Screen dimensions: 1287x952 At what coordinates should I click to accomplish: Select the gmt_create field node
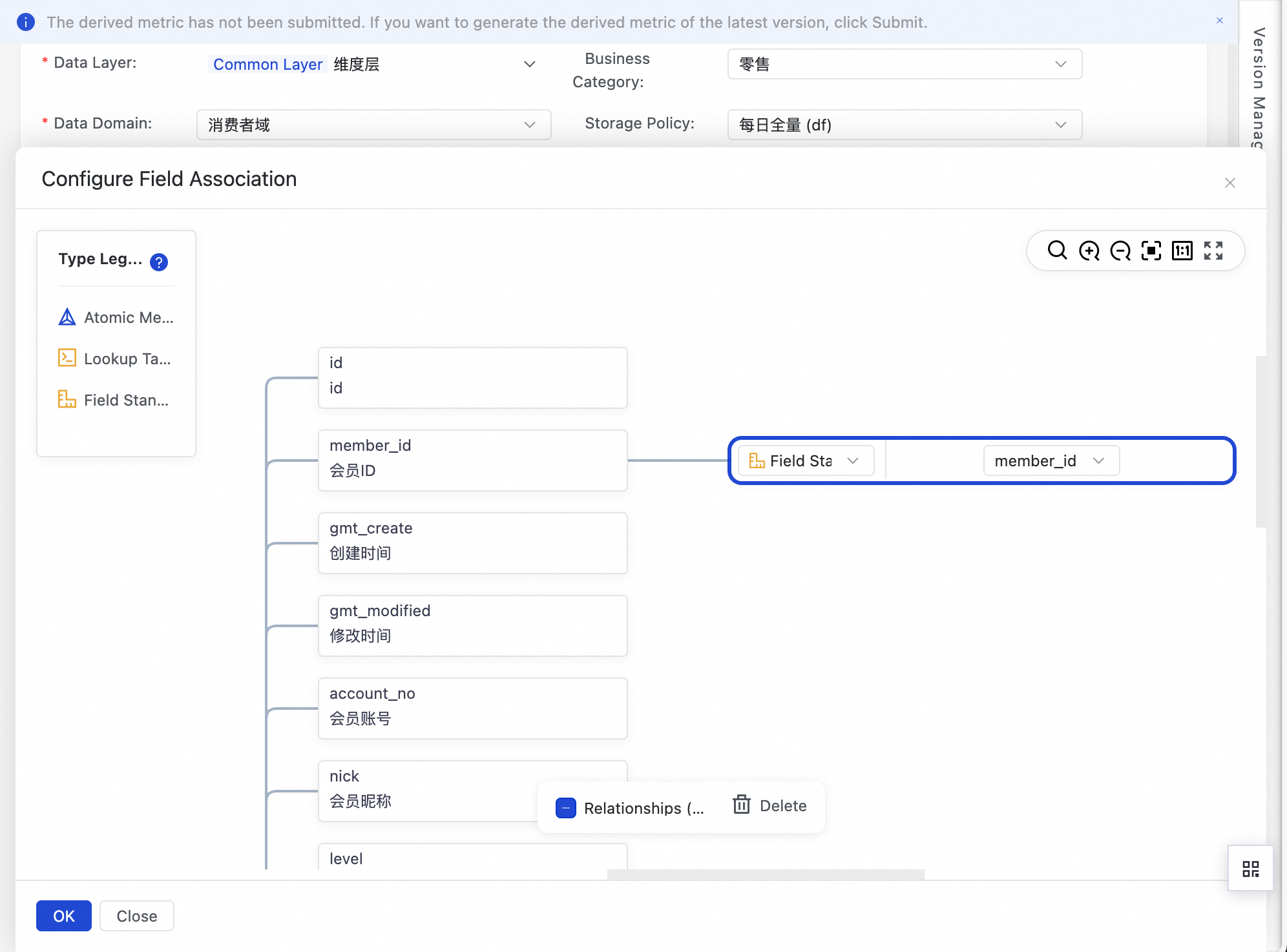pyautogui.click(x=472, y=543)
